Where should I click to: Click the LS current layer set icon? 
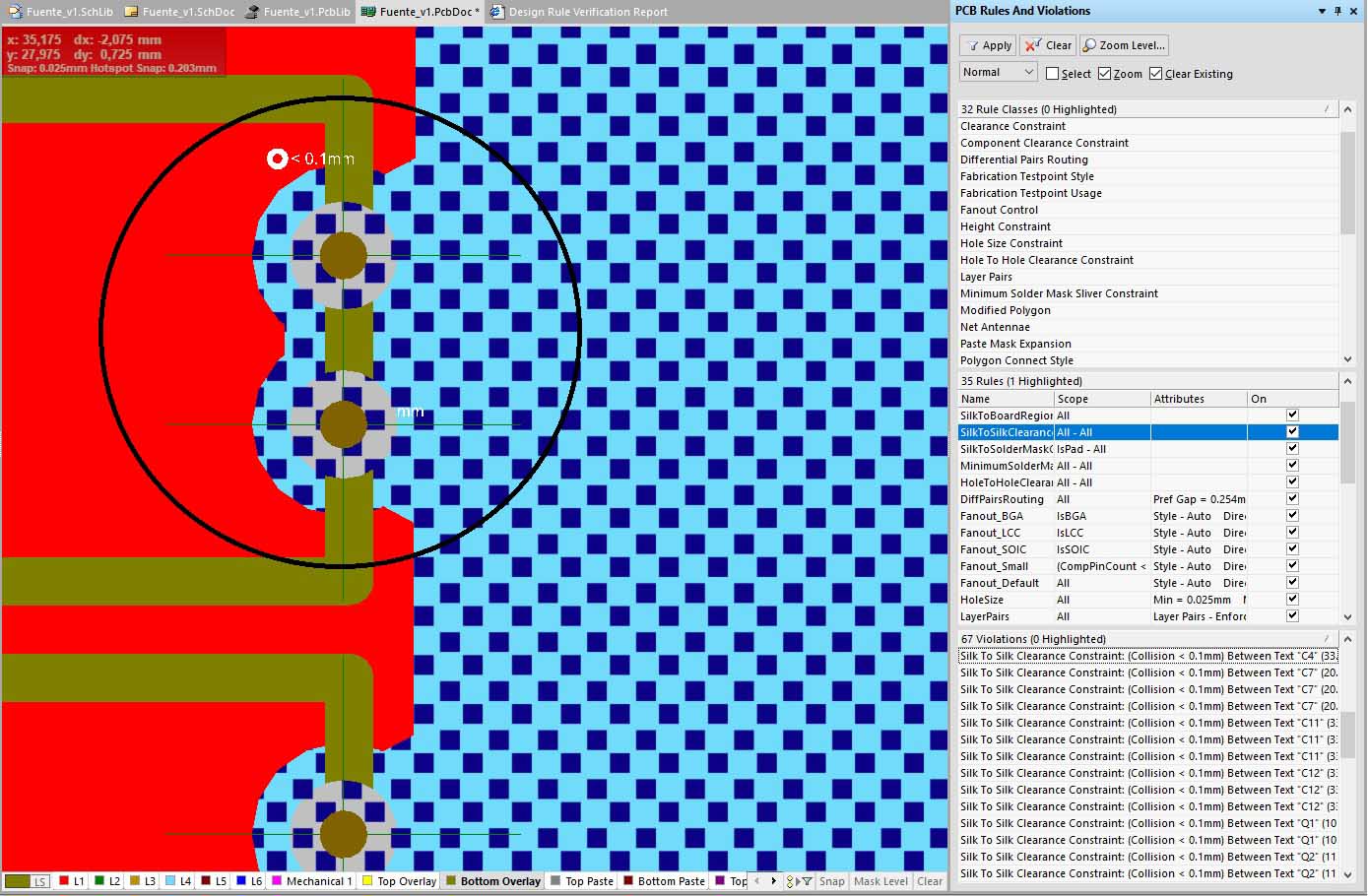[27, 881]
